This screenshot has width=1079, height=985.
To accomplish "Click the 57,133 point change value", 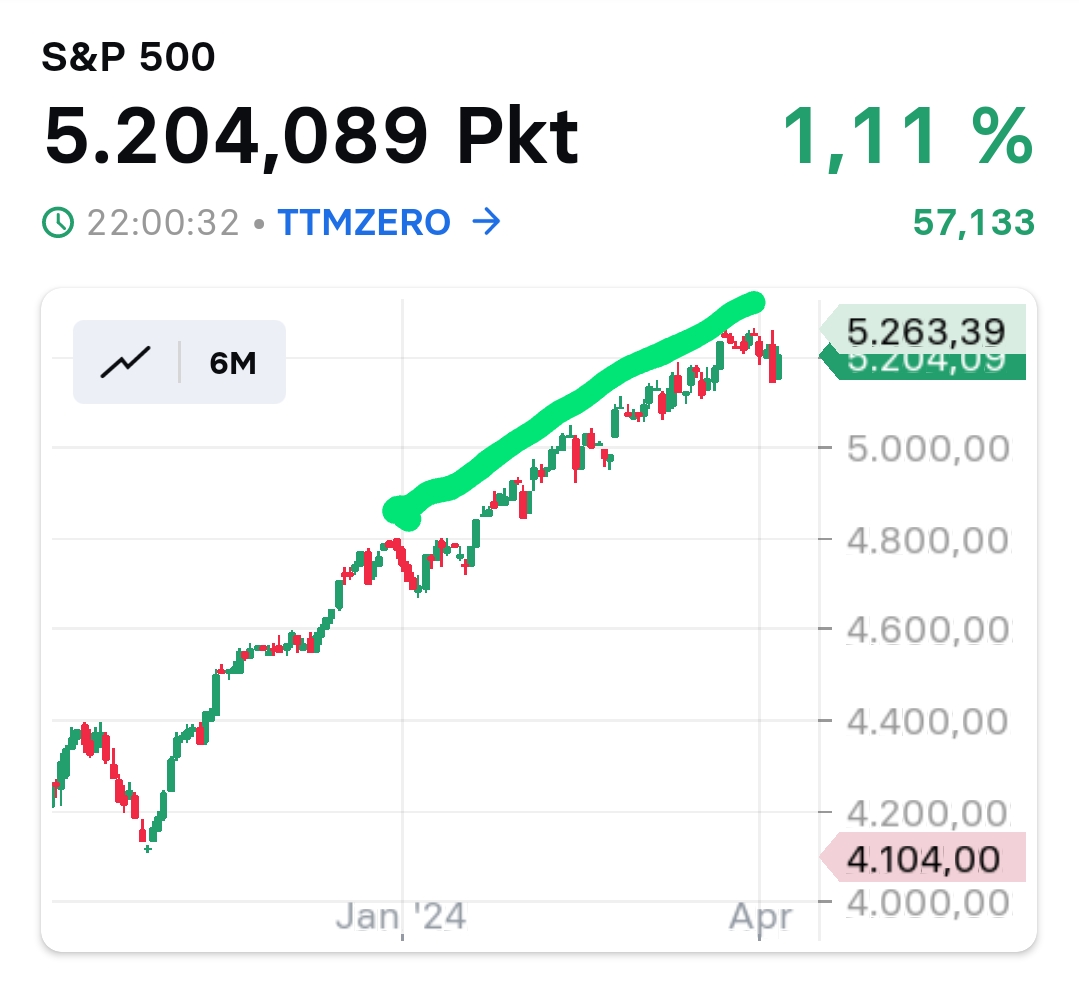I will (x=973, y=223).
